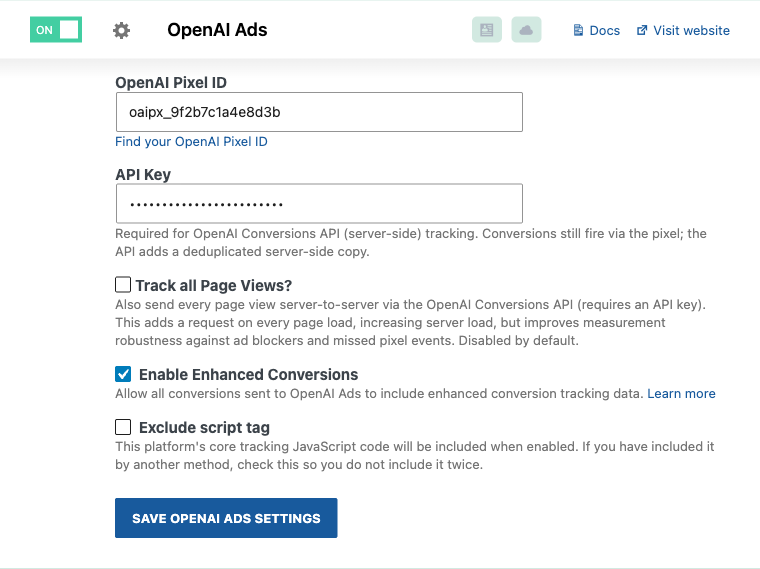The height and width of the screenshot is (569, 760).
Task: Click the Docs document icon
Action: (x=578, y=30)
